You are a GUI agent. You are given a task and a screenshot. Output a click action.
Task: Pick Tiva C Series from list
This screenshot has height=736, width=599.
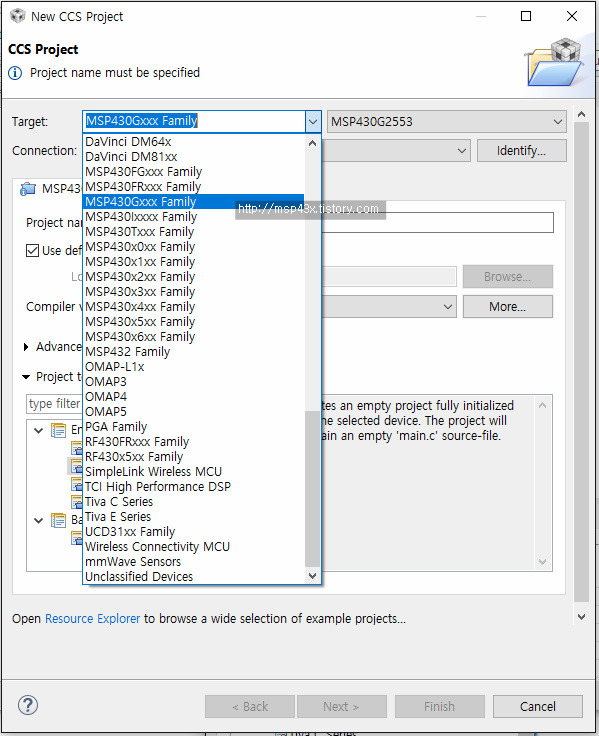[x=193, y=502]
